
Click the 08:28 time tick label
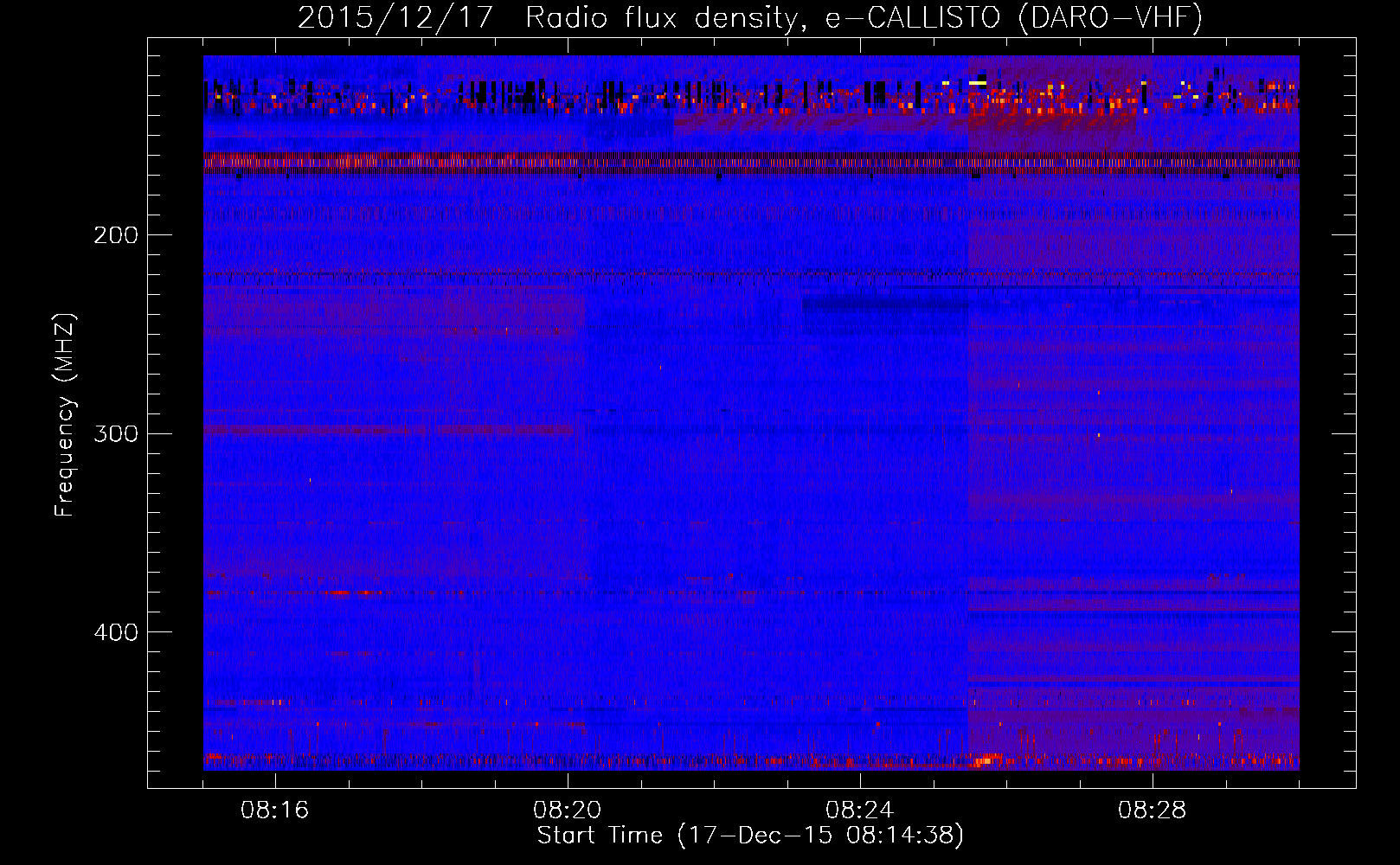point(1152,811)
